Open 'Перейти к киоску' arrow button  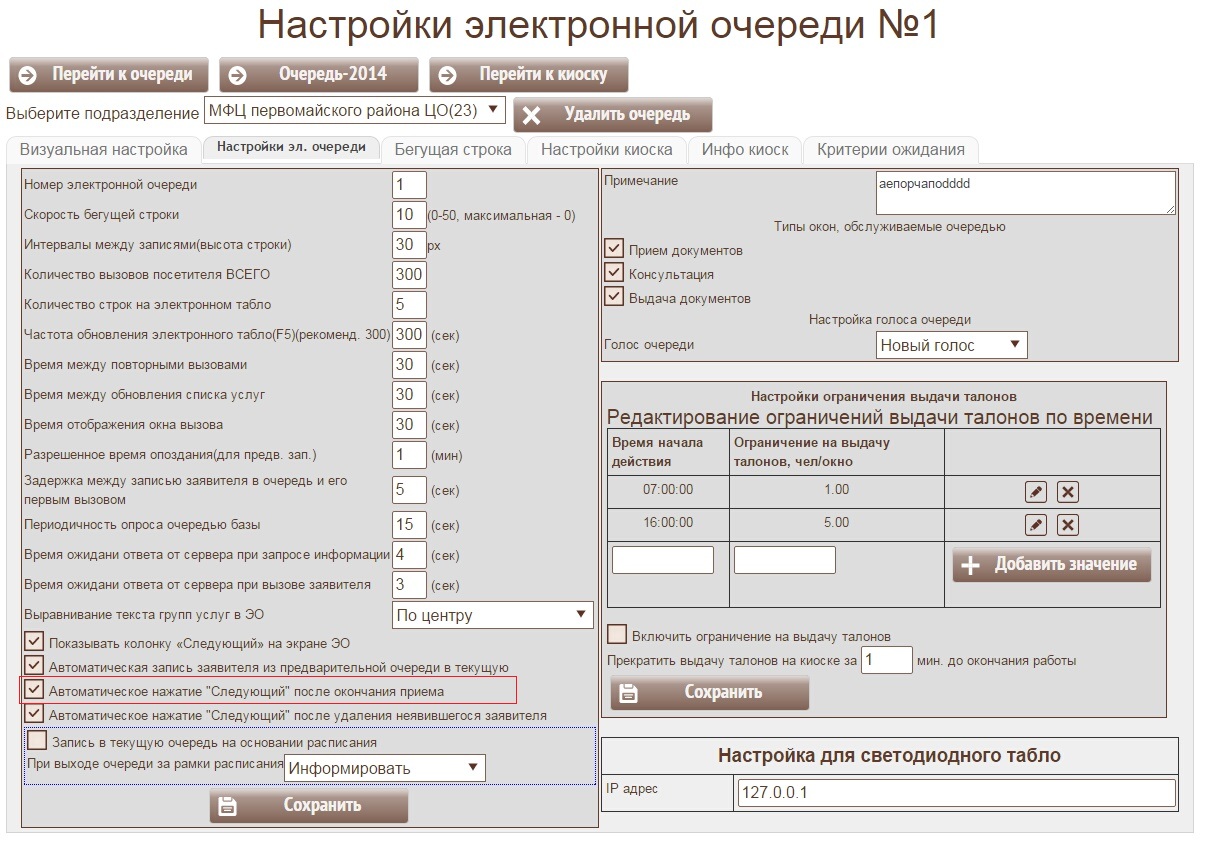[530, 75]
